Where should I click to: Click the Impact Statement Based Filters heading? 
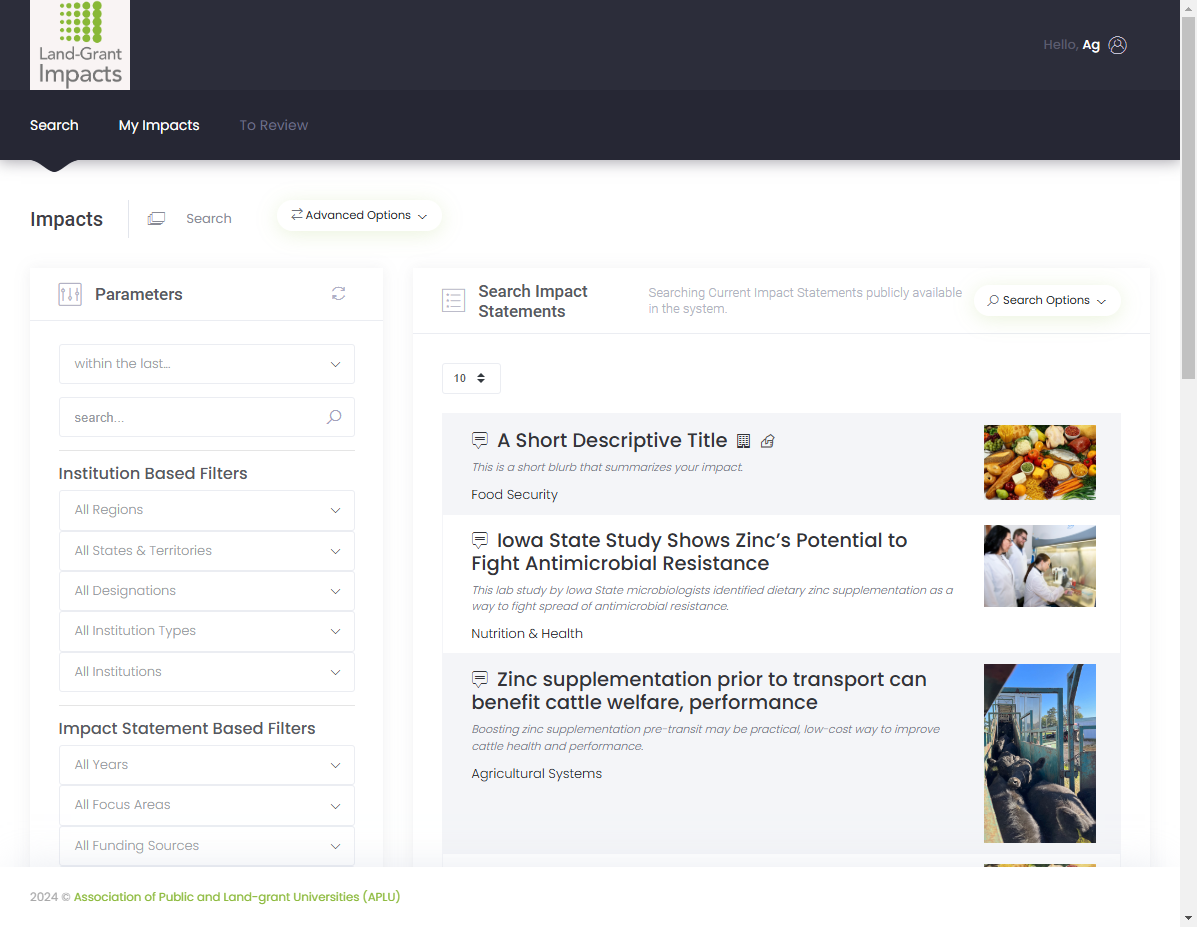(187, 728)
